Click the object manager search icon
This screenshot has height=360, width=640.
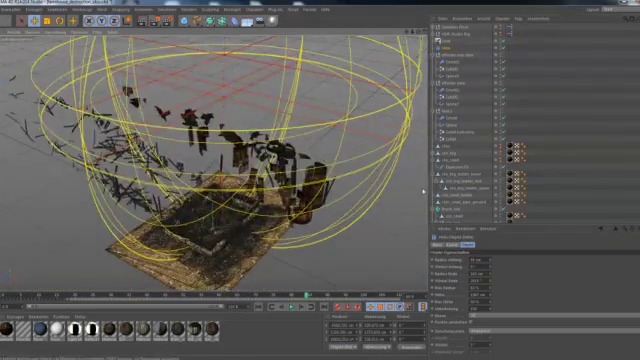[625, 19]
